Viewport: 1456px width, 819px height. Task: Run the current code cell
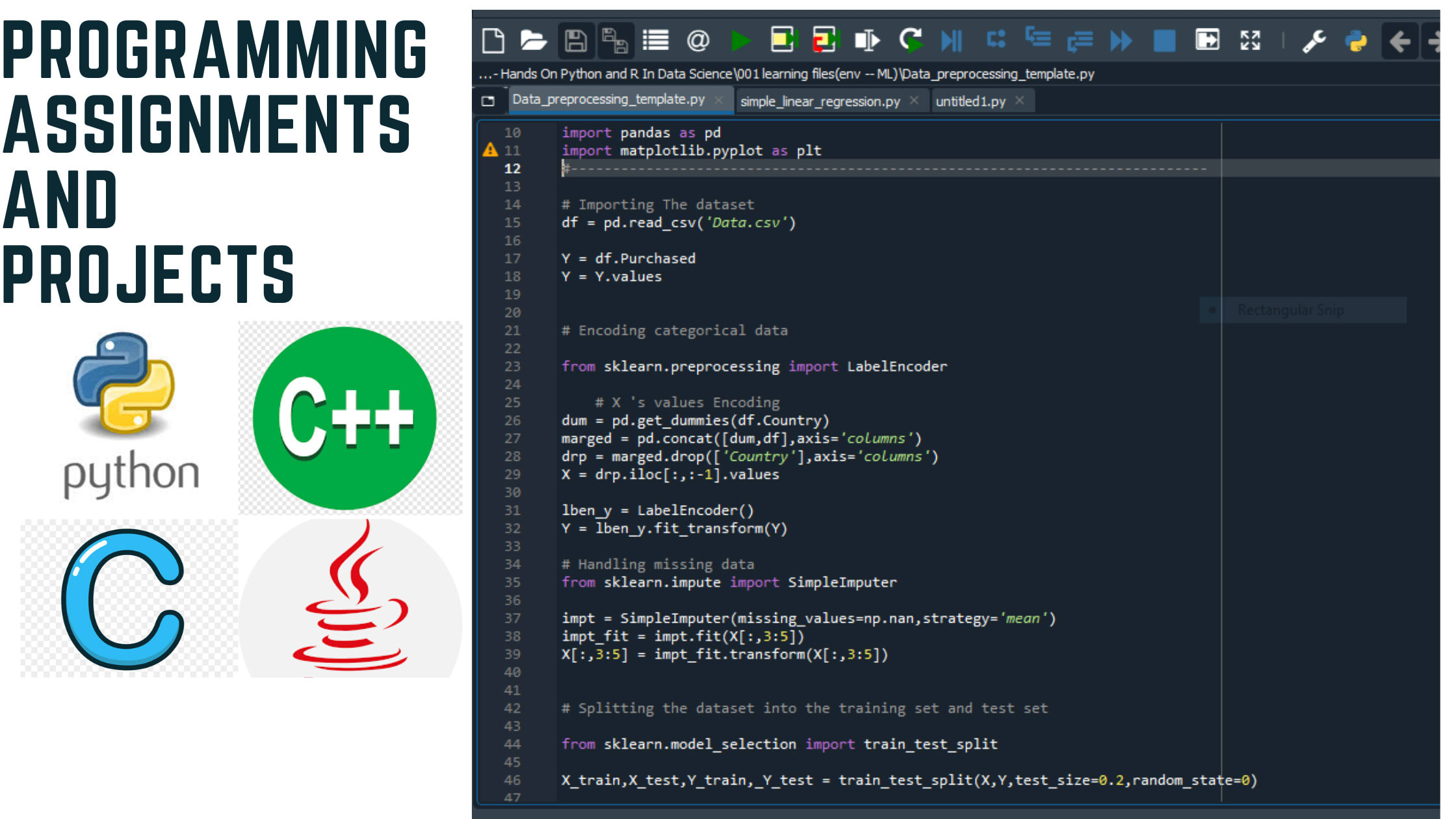tap(783, 40)
